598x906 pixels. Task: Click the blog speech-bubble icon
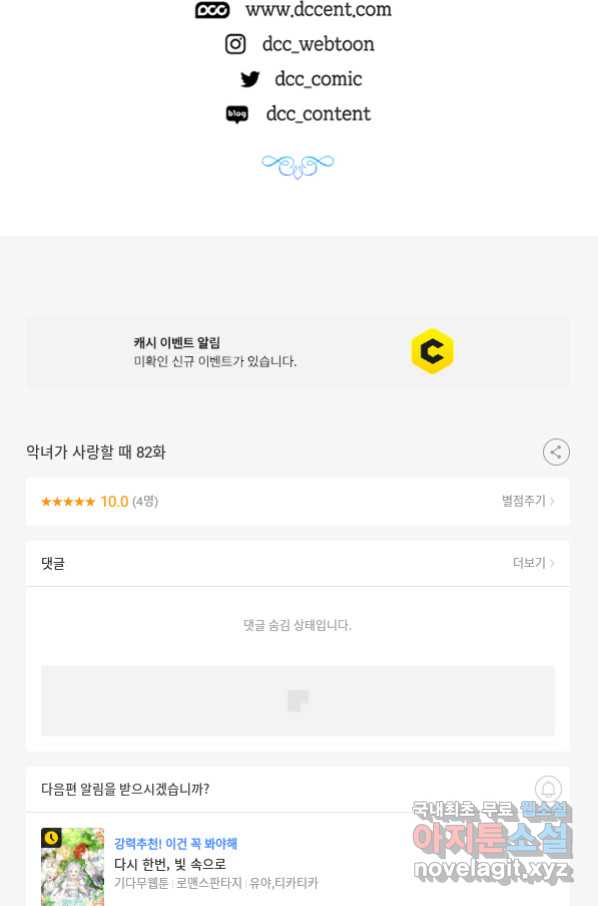pos(237,114)
